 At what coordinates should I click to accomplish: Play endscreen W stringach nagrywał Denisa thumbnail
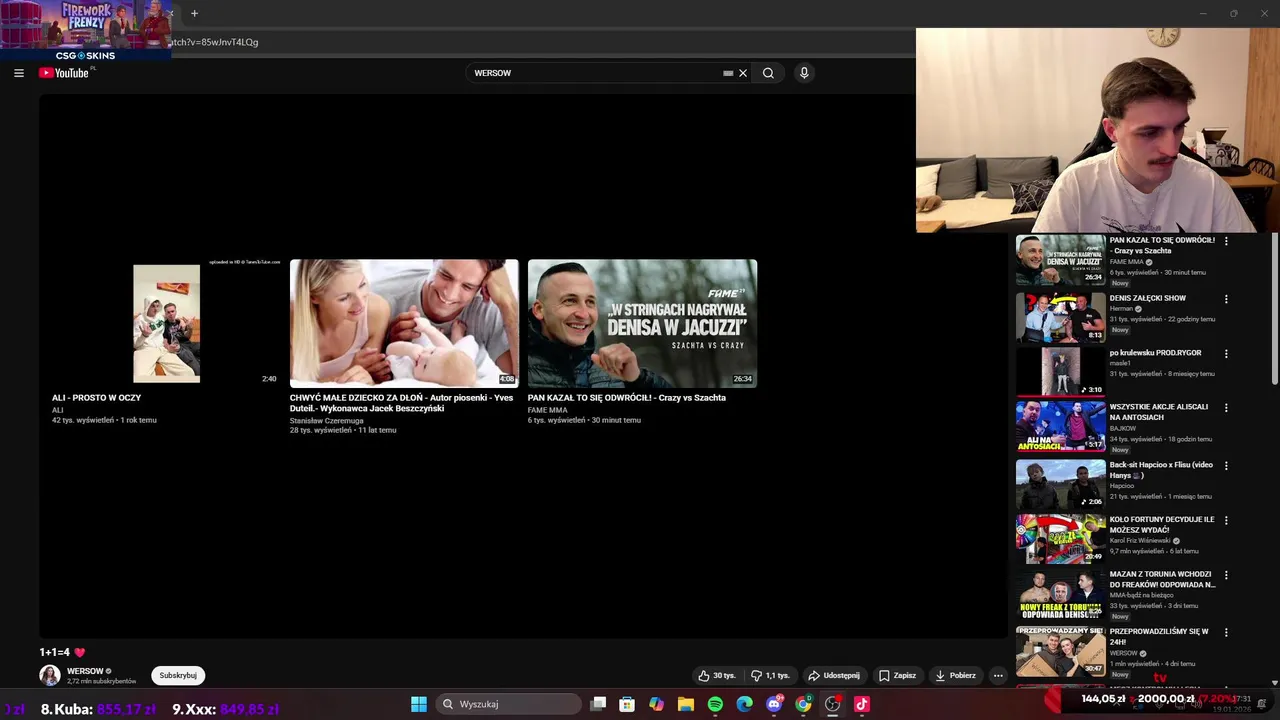pyautogui.click(x=642, y=323)
